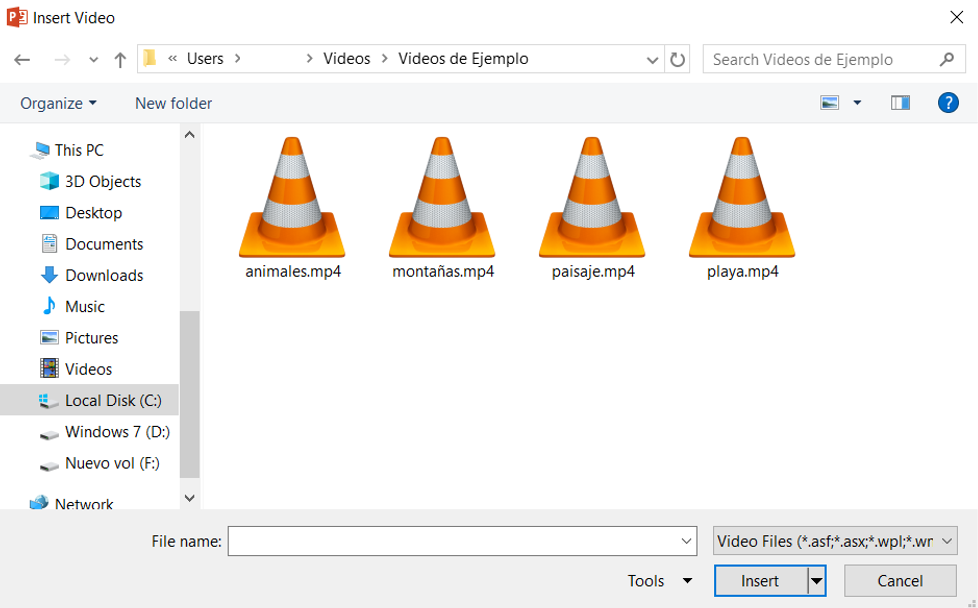The width and height of the screenshot is (978, 608).
Task: Select Local Disk (C:)
Action: [89, 400]
